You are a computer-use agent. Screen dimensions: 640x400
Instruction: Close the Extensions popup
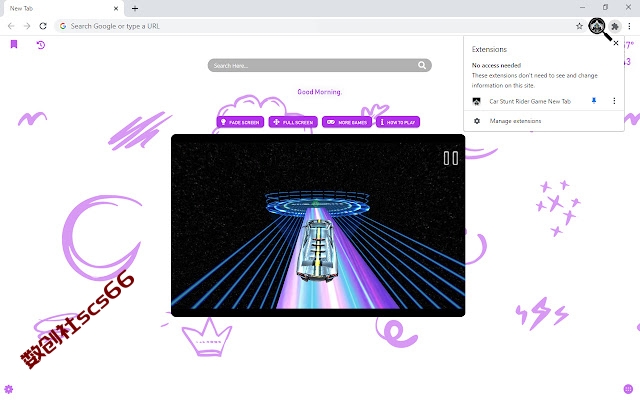(x=616, y=43)
